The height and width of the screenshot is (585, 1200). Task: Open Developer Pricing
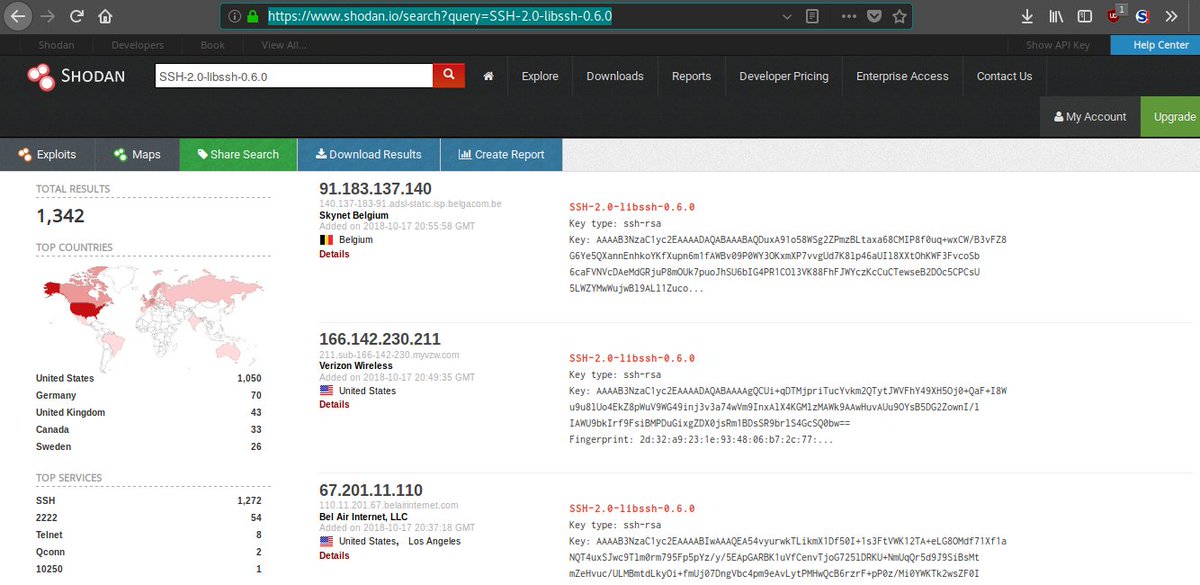click(x=784, y=76)
